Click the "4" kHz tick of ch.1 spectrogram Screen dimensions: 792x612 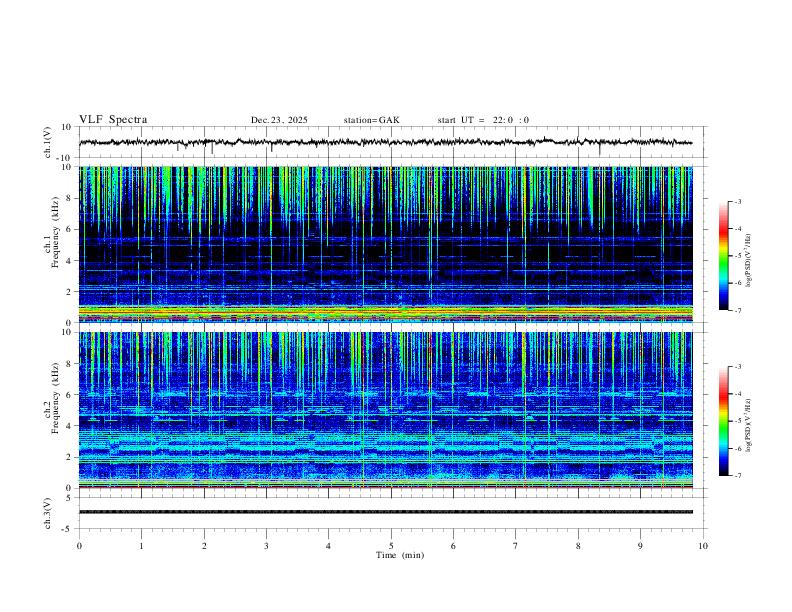pyautogui.click(x=70, y=261)
